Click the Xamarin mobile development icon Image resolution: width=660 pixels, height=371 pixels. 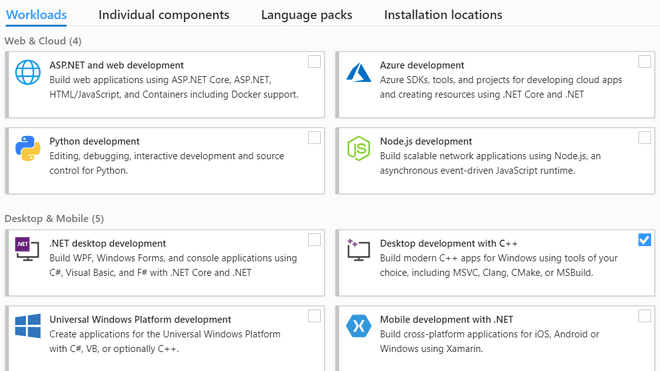pyautogui.click(x=359, y=326)
